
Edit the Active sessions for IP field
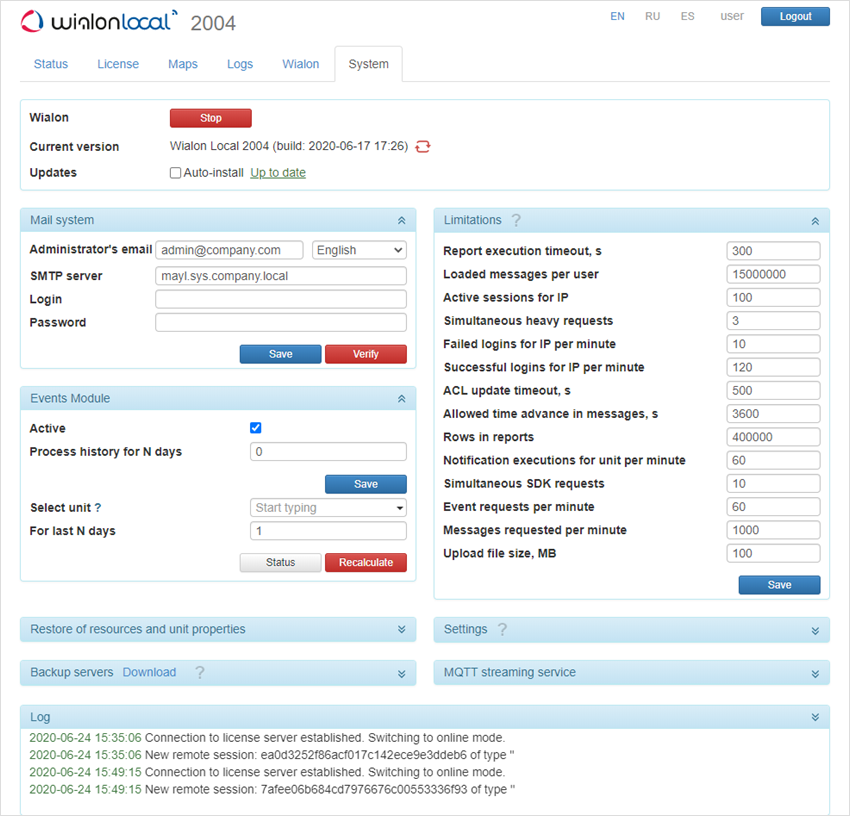(x=774, y=298)
